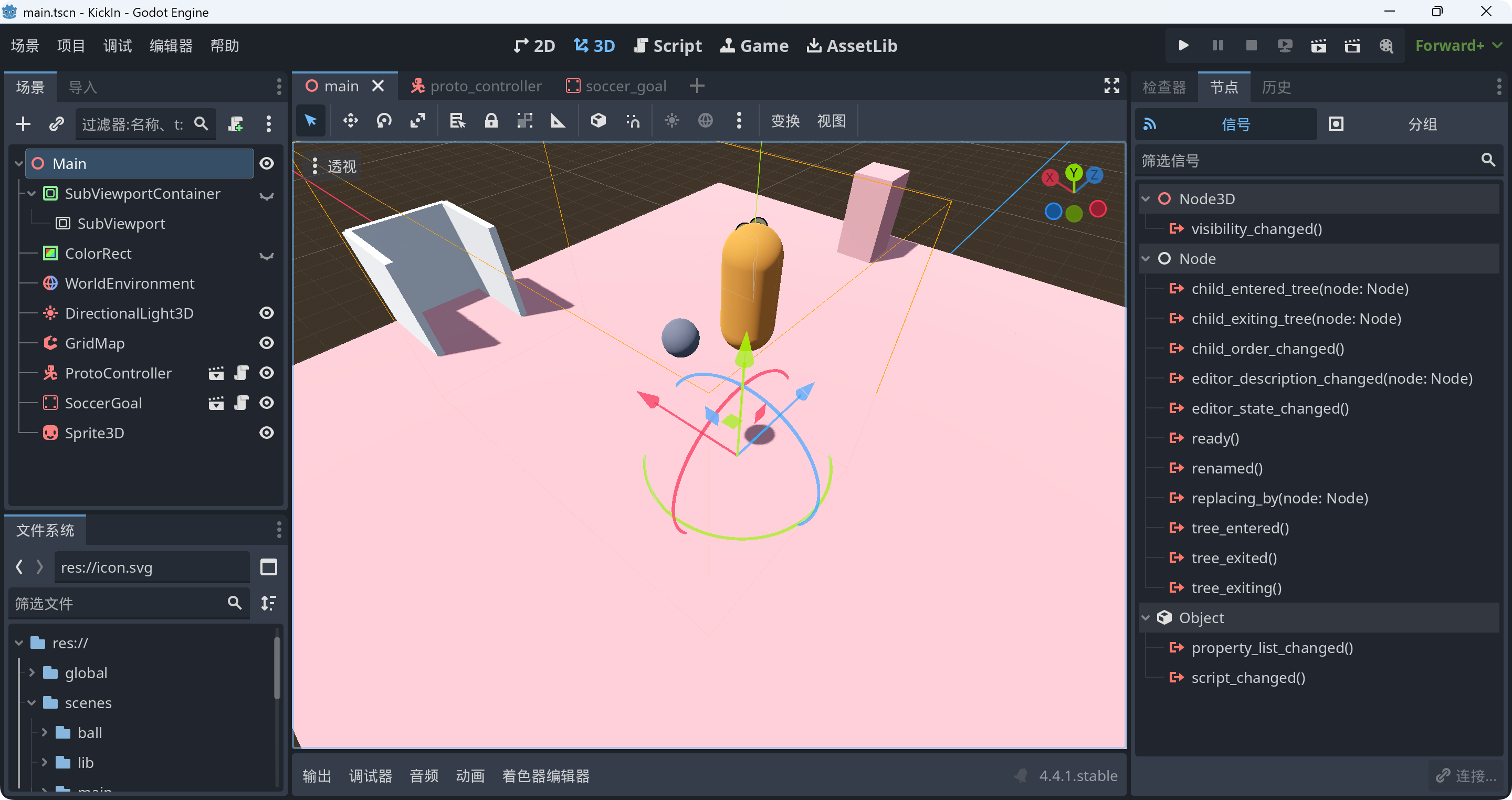
Task: Click the 变换 transform menu button
Action: pyautogui.click(x=785, y=121)
